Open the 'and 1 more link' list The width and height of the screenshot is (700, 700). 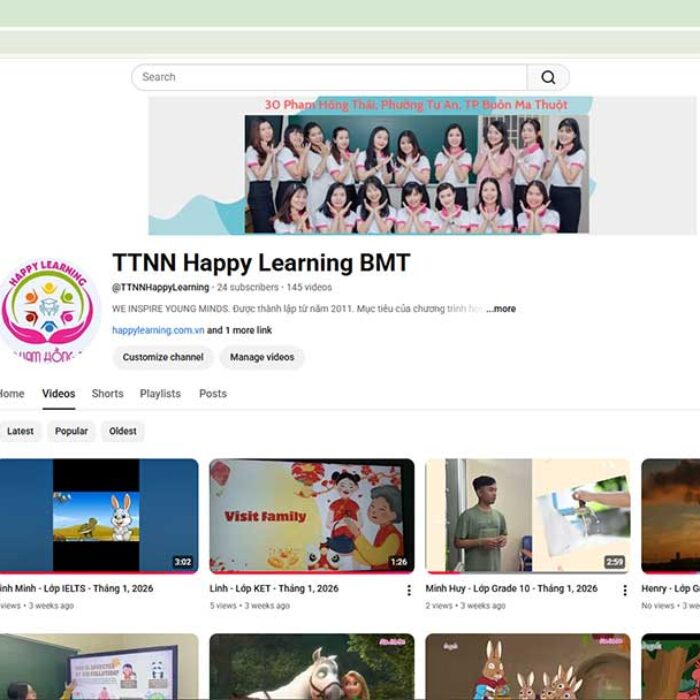[x=239, y=330]
